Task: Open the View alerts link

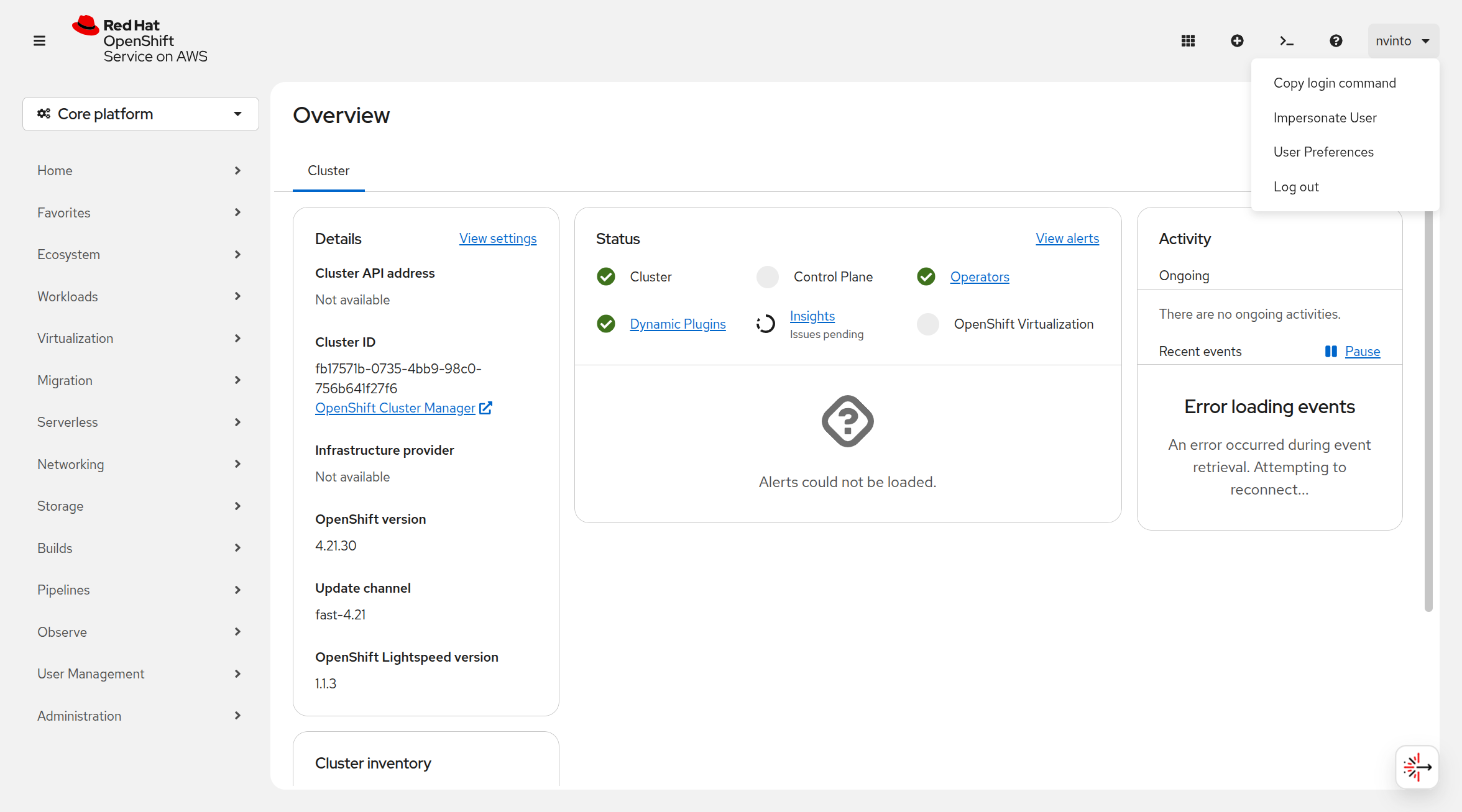Action: (x=1067, y=239)
